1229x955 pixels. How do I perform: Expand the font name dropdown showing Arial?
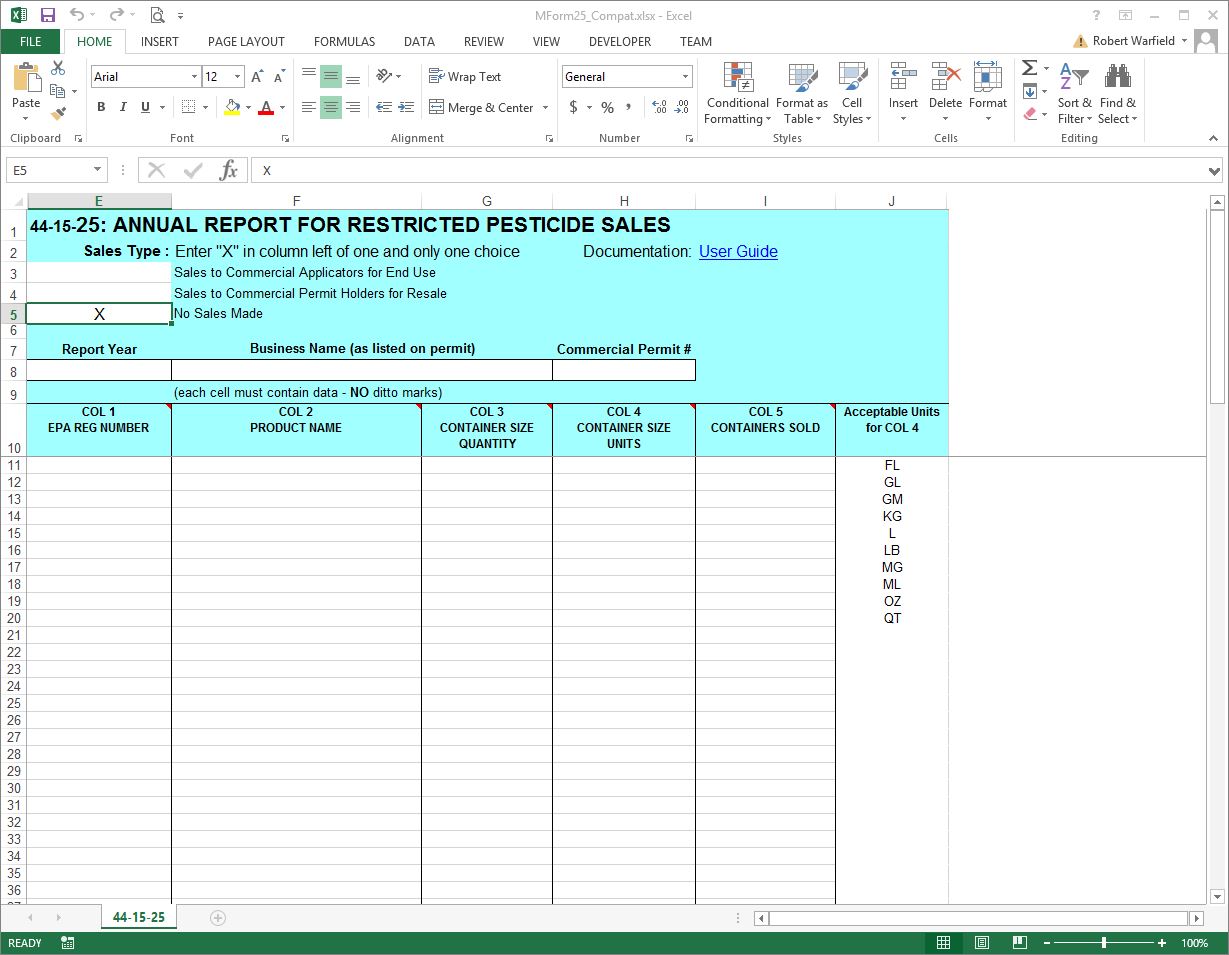[x=194, y=77]
